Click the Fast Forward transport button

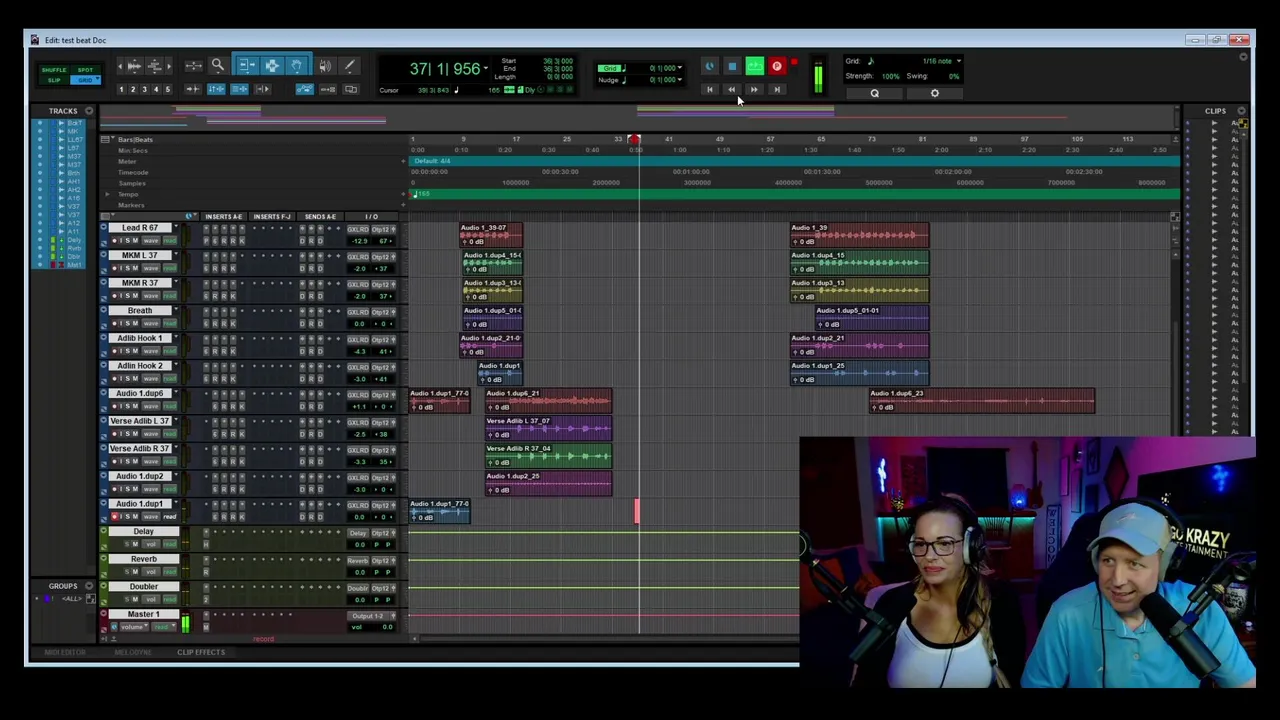[x=754, y=90]
